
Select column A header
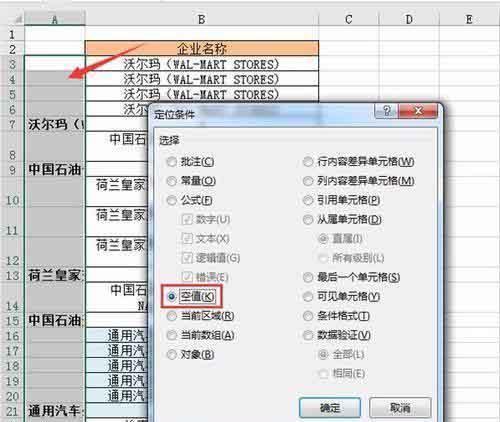coord(55,19)
